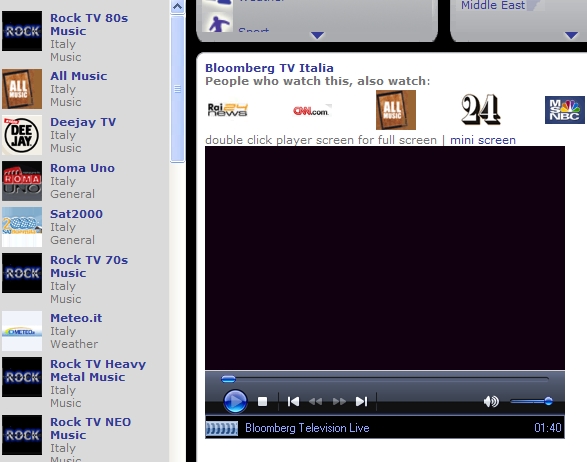The height and width of the screenshot is (462, 587).
Task: Mute the player with speaker icon
Action: (x=491, y=401)
